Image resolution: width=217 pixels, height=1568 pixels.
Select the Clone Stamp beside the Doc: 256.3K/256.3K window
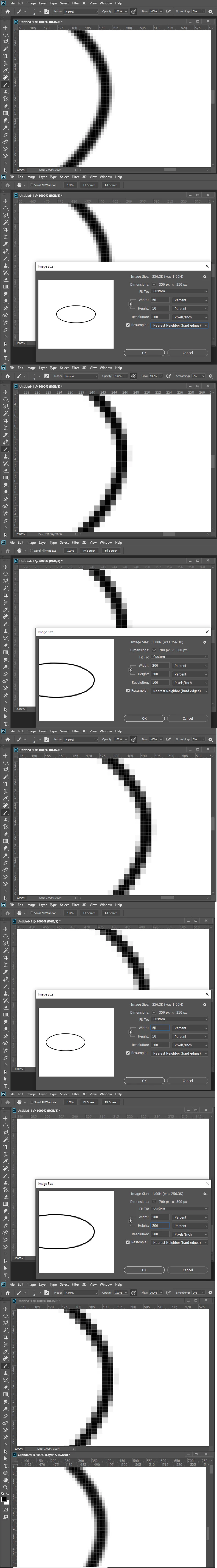pos(5,457)
